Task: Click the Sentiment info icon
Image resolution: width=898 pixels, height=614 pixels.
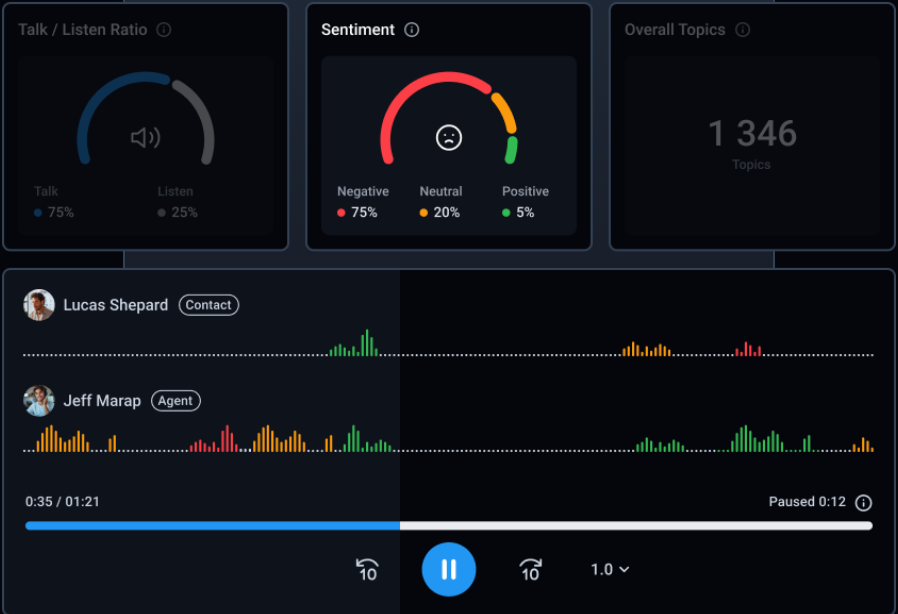Action: [410, 30]
